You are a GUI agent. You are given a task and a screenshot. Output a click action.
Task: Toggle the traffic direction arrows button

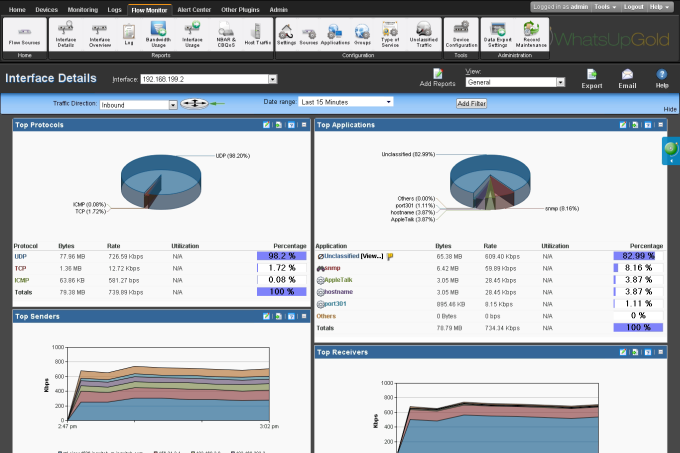(193, 104)
